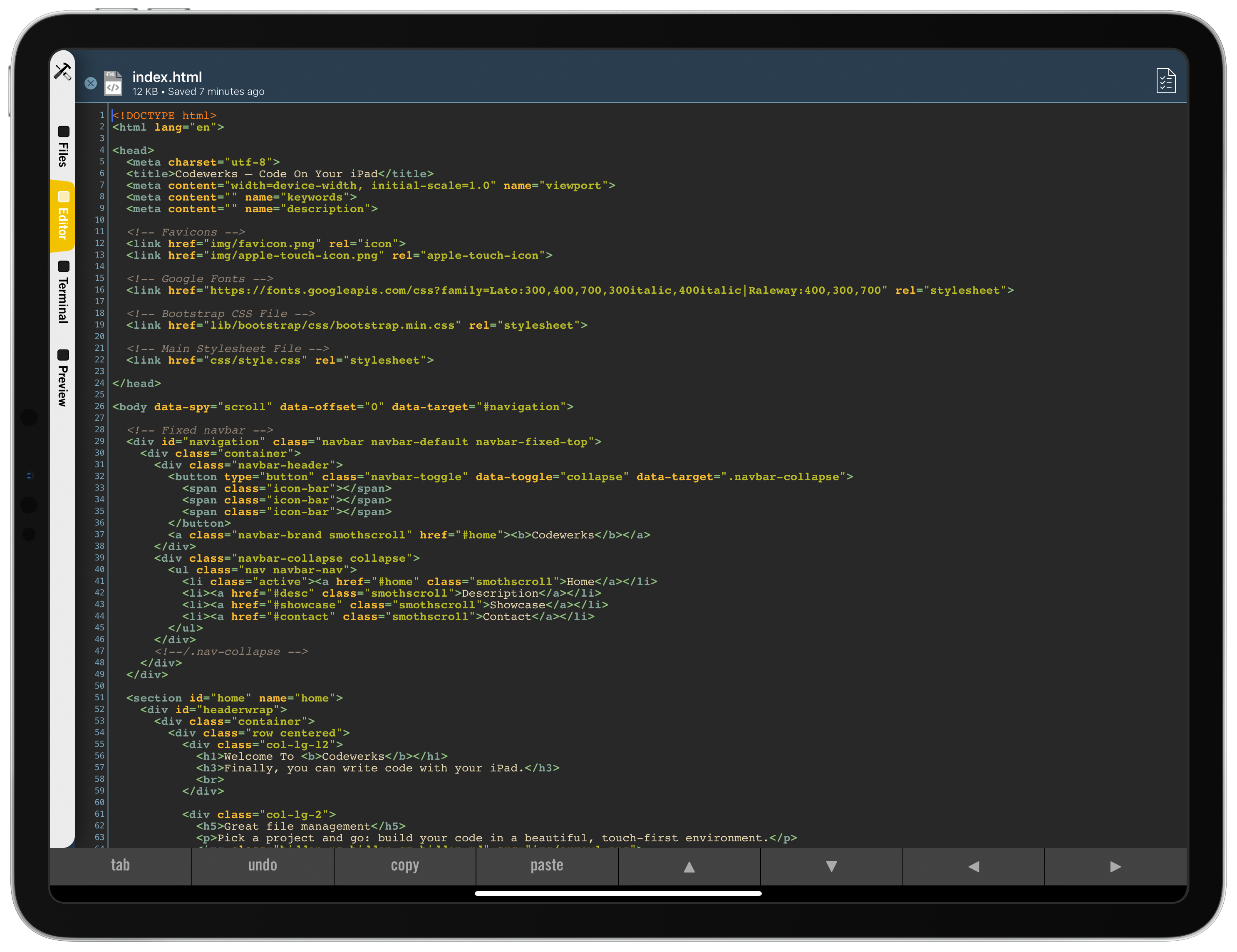
Task: Place cursor on bootstrap.min.css link line
Action: pos(357,326)
